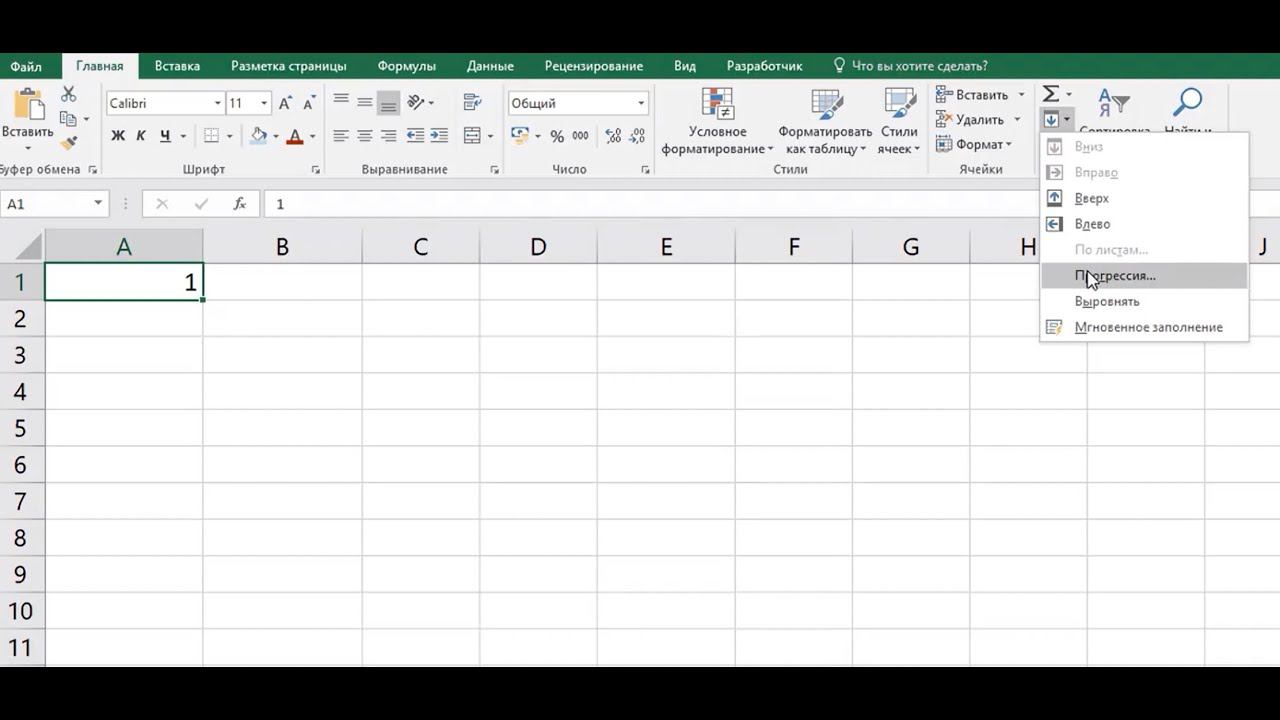Click the AutoSum sigma icon

[x=1050, y=94]
